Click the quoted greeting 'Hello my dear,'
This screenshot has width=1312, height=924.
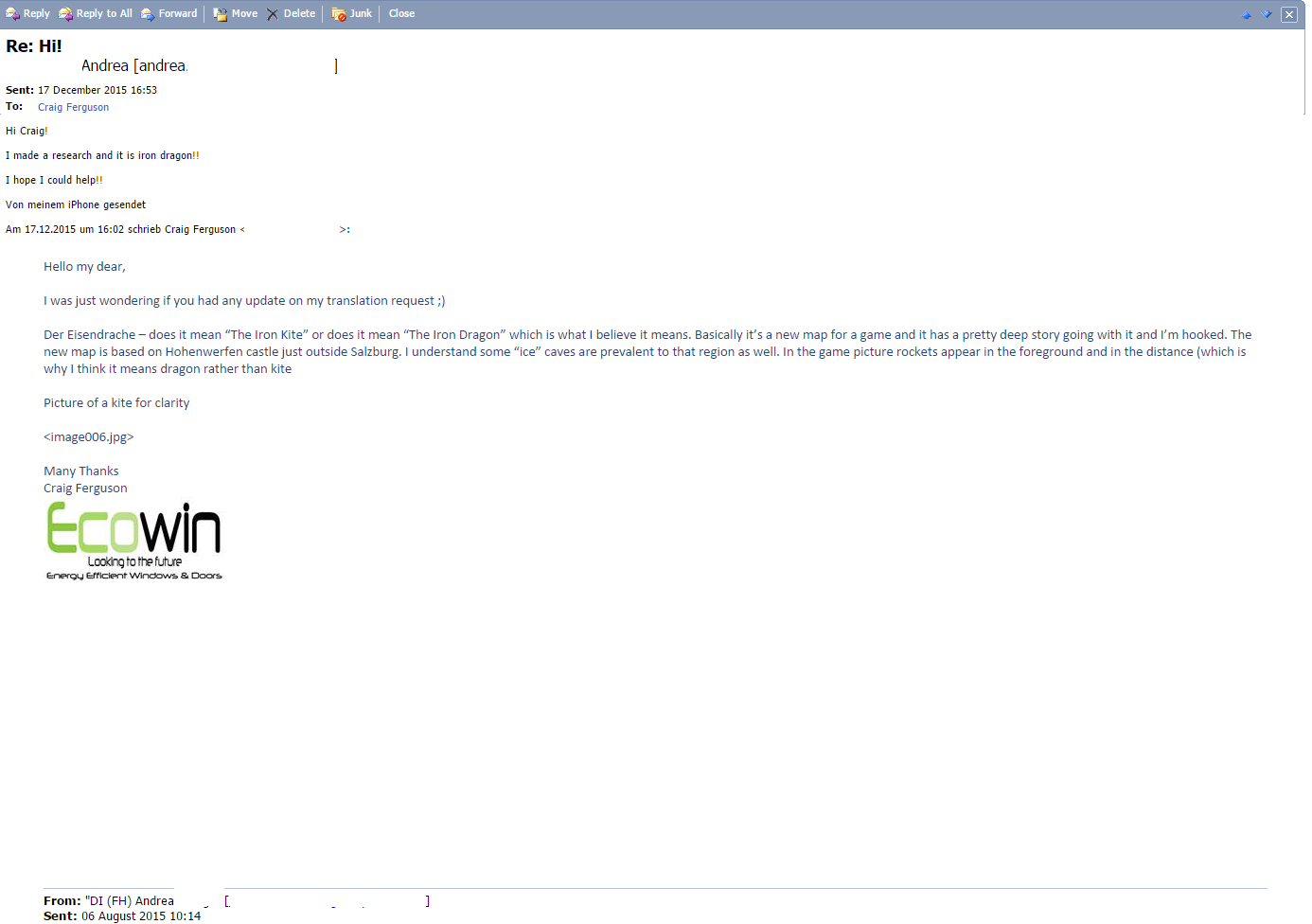tap(84, 267)
